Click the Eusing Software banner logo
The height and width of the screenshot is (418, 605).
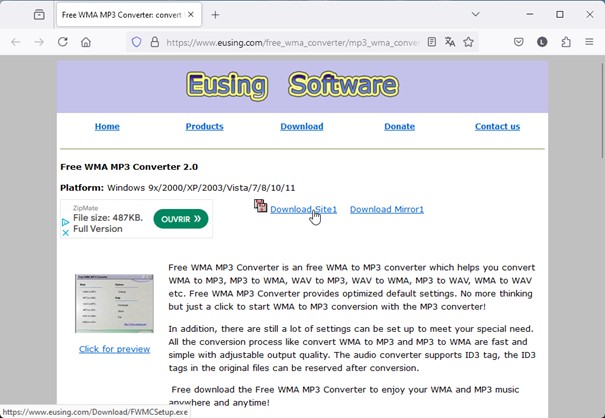click(x=292, y=85)
